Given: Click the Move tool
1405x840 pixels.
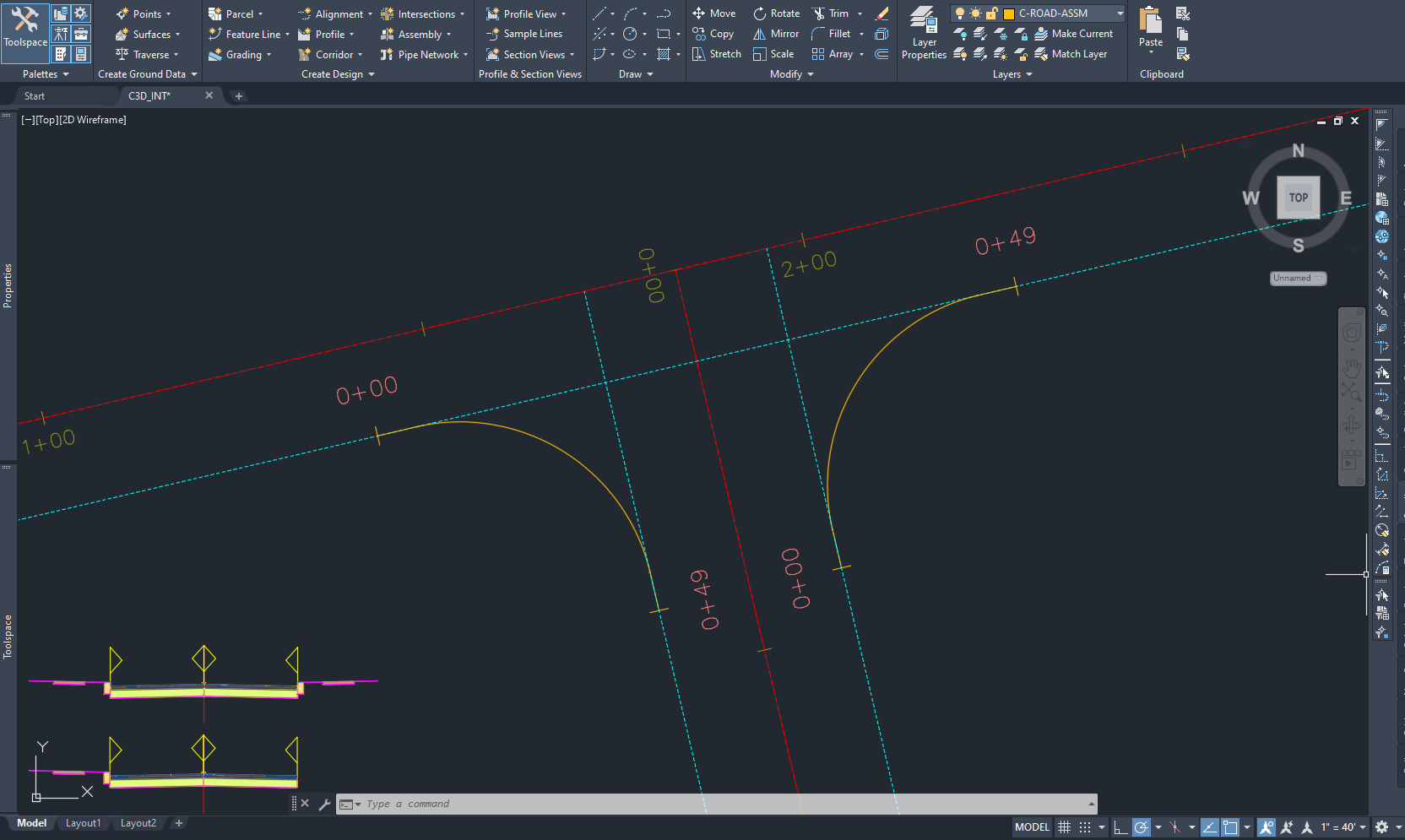Looking at the screenshot, I should coord(713,14).
